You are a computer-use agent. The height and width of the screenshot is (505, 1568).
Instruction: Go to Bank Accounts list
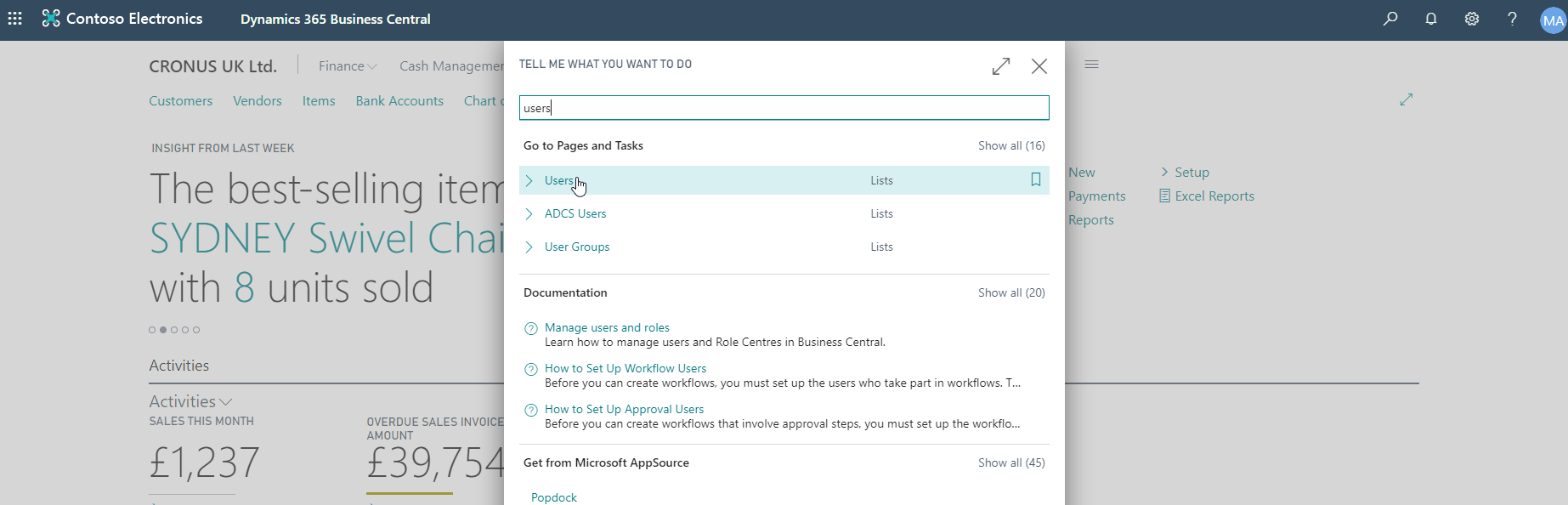(399, 100)
